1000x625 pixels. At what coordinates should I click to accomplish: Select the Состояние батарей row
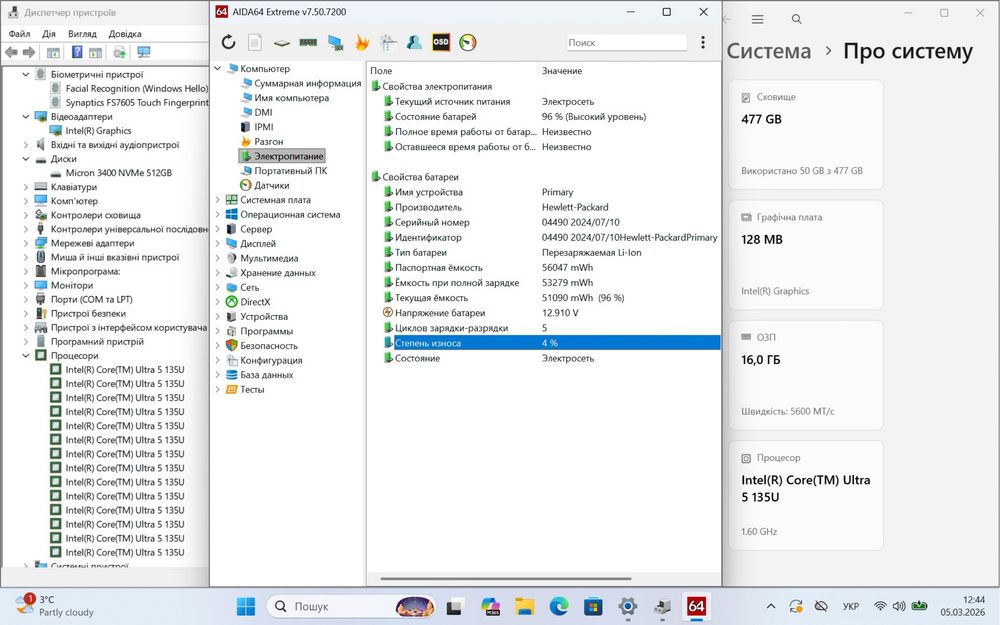[551, 117]
